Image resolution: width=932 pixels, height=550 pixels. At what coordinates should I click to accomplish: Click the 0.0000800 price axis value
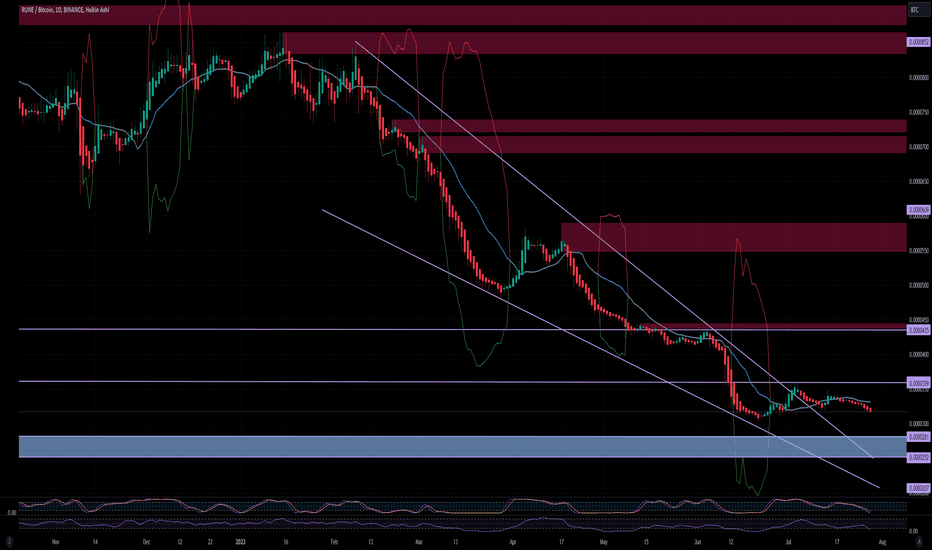point(919,77)
